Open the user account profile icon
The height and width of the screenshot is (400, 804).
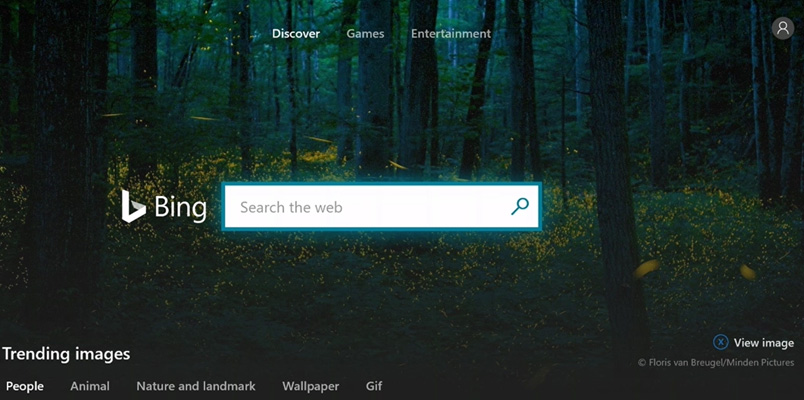coord(782,28)
